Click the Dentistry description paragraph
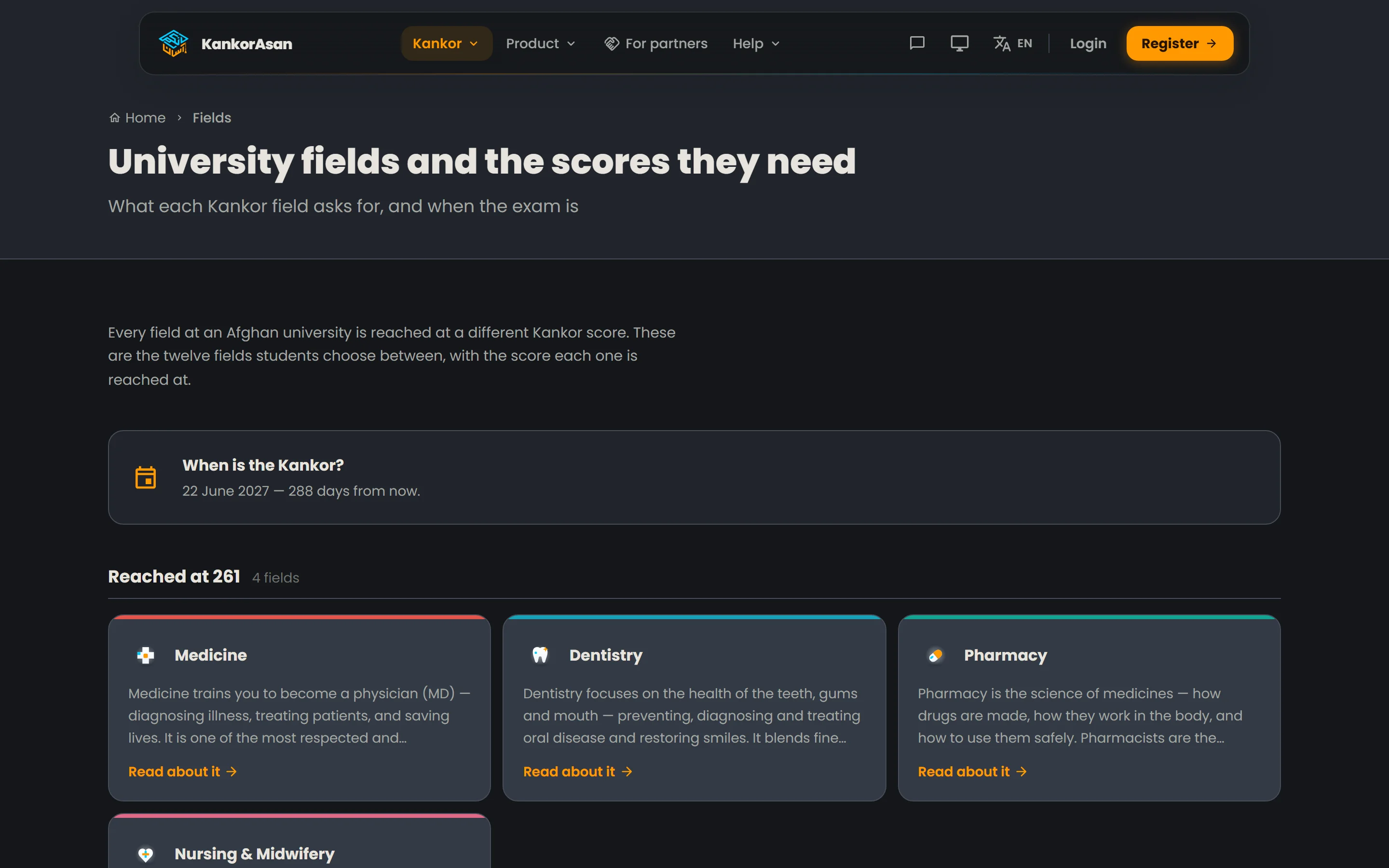The height and width of the screenshot is (868, 1389). click(692, 715)
